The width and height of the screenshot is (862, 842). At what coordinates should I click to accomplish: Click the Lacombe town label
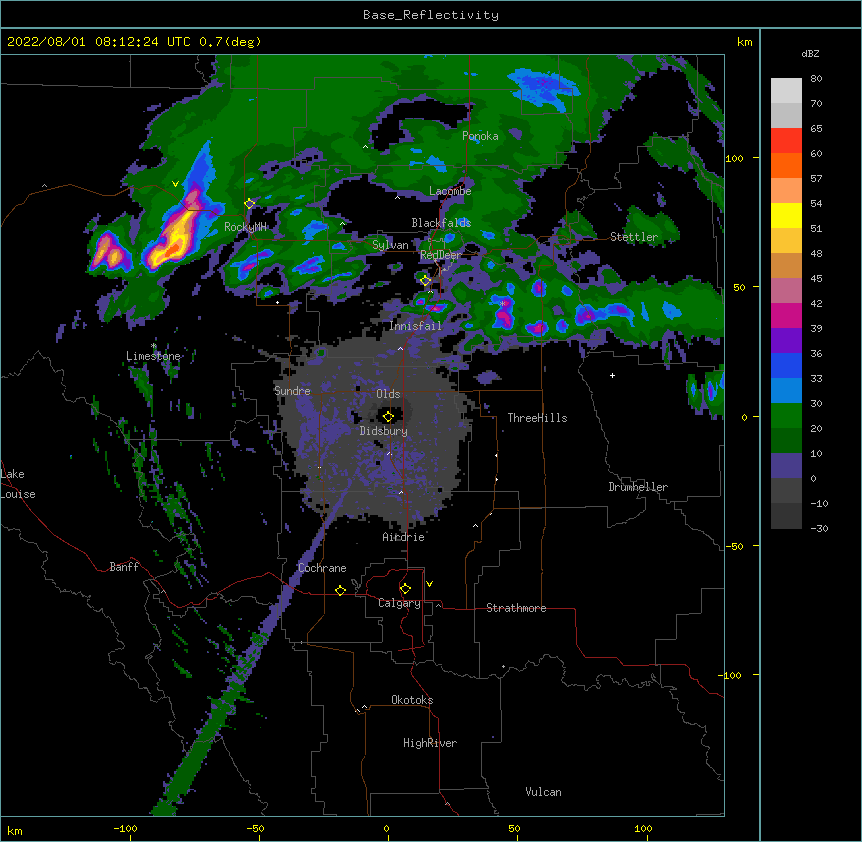coord(450,191)
